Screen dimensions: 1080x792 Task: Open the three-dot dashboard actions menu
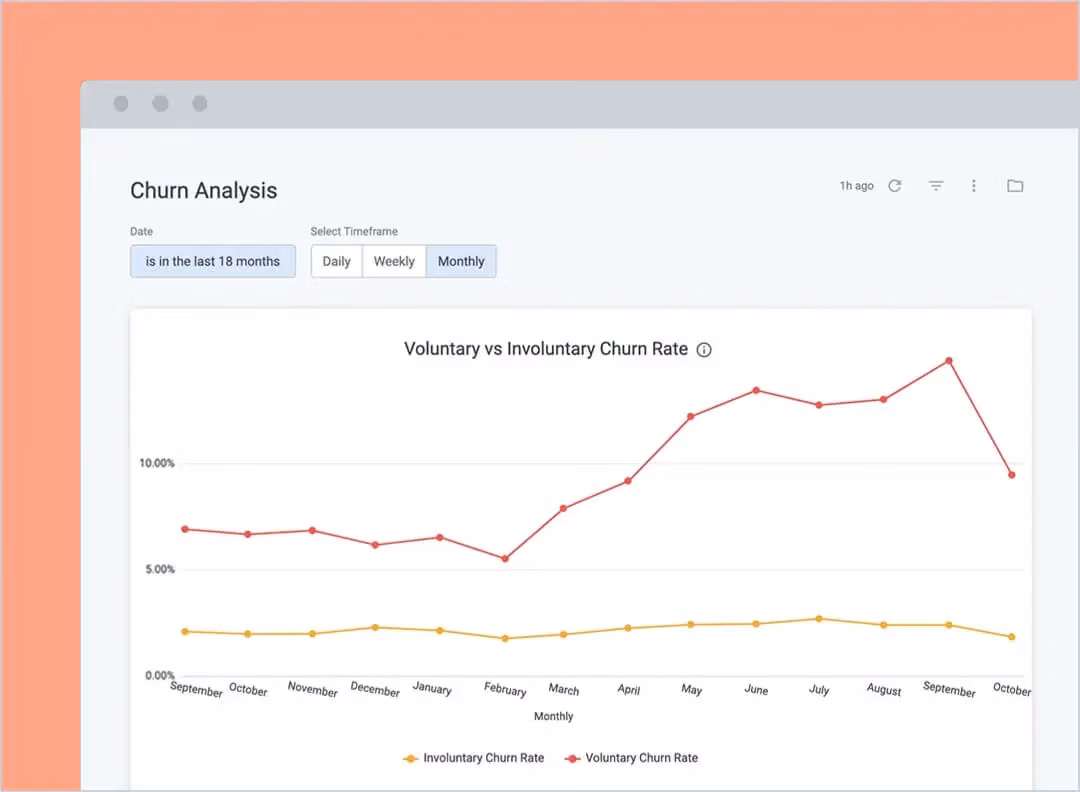pyautogui.click(x=974, y=186)
